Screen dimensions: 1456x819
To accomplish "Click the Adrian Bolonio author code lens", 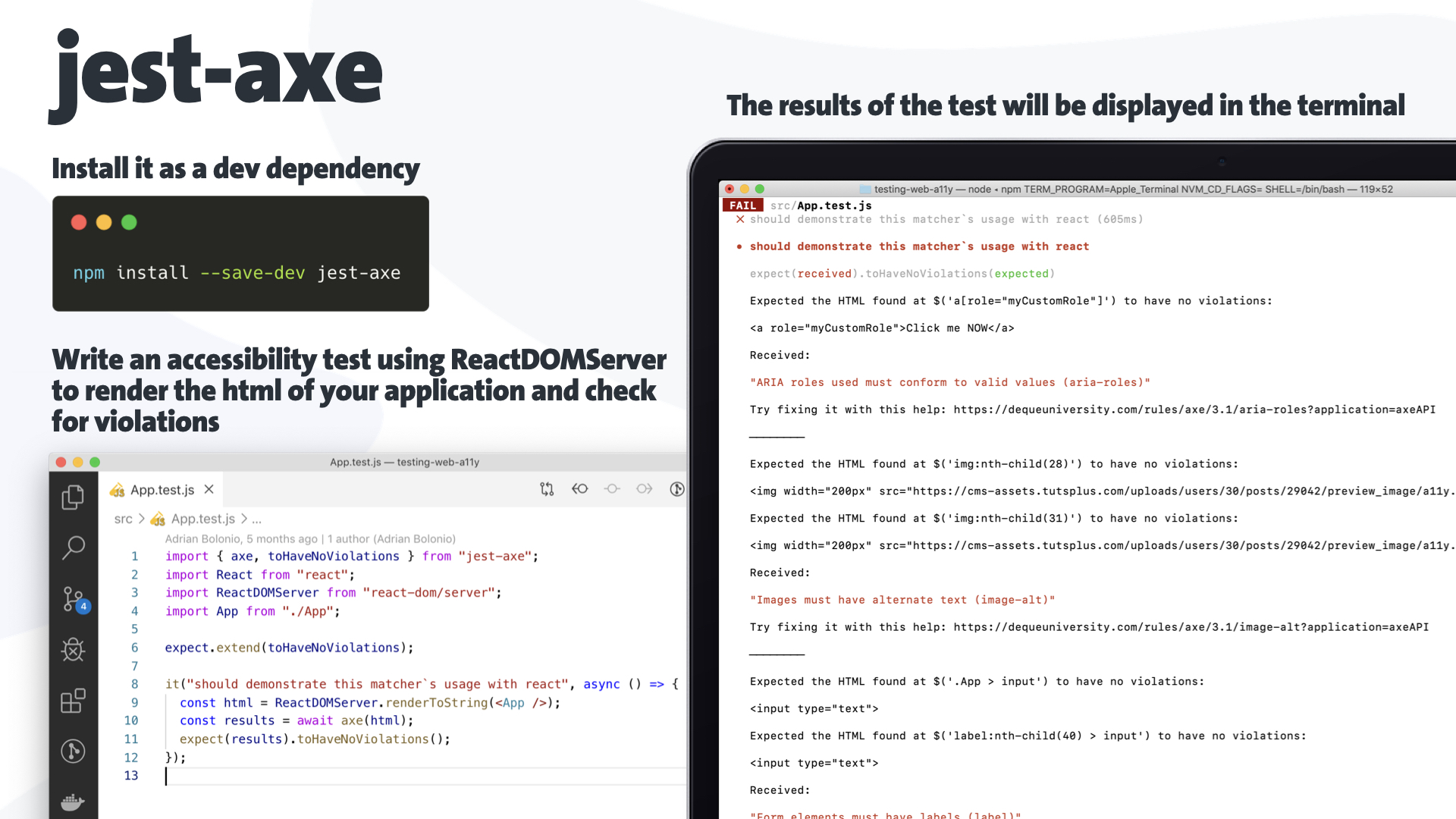I will (x=310, y=539).
